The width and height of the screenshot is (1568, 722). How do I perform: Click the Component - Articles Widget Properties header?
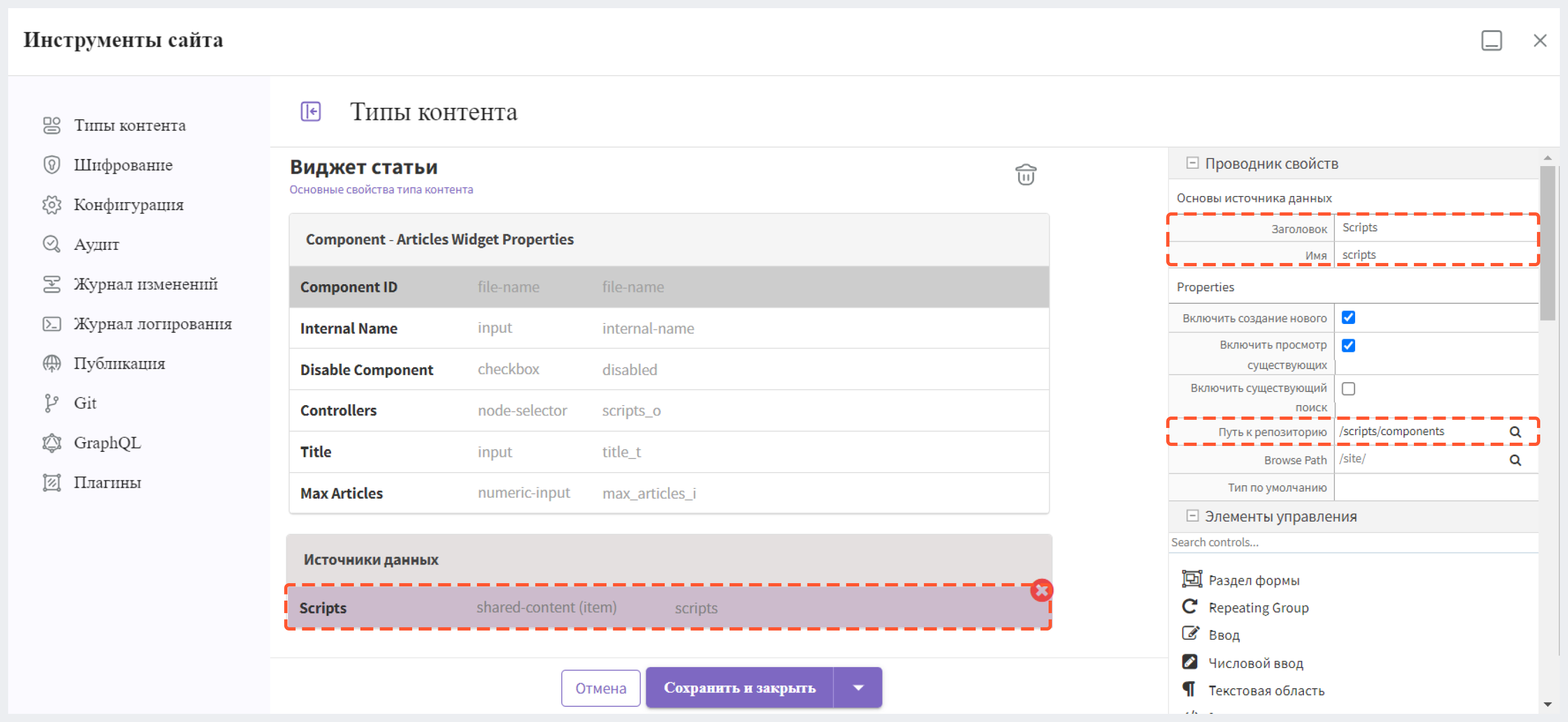pyautogui.click(x=669, y=239)
